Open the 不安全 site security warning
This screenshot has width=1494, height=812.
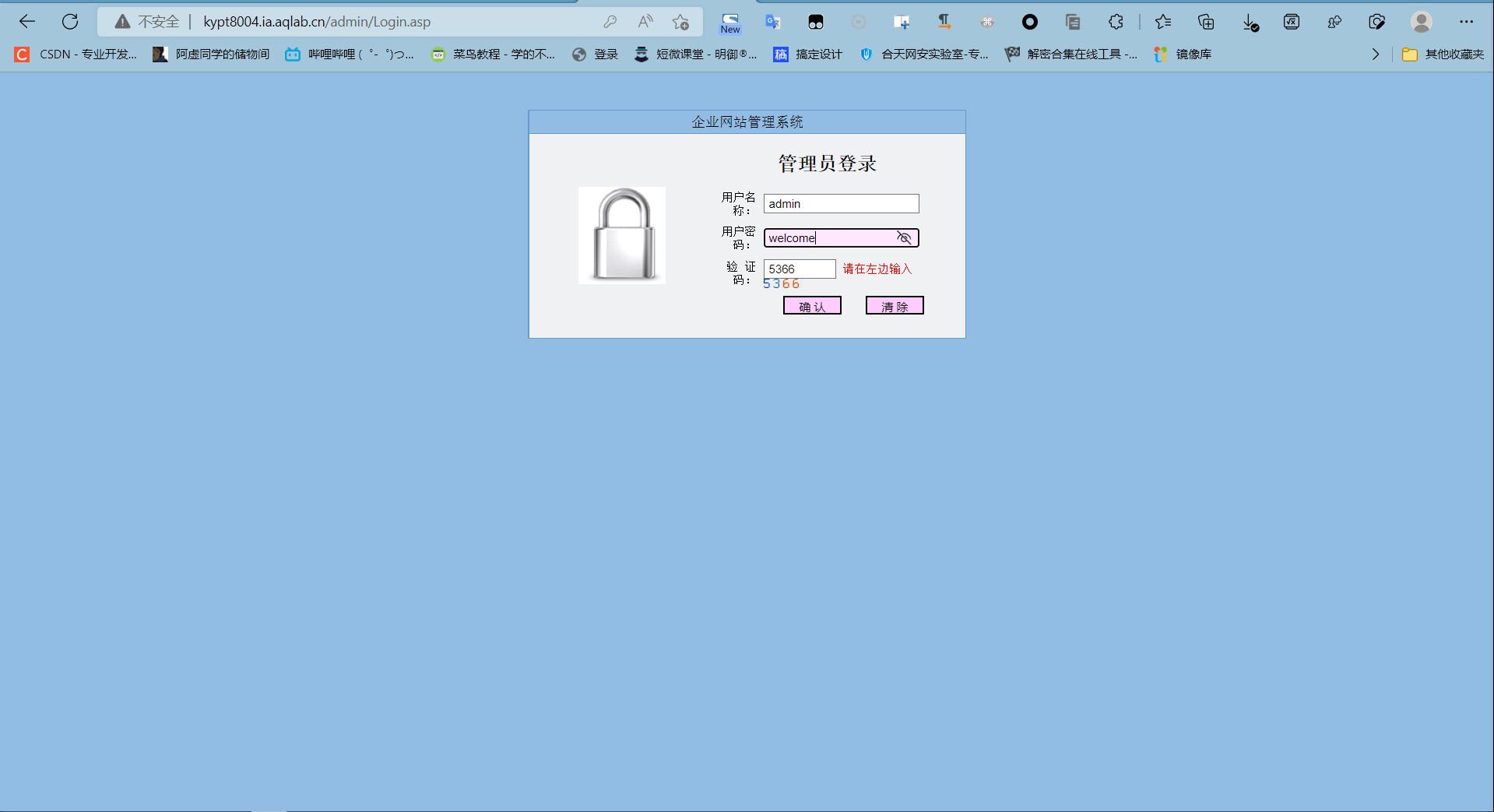(146, 22)
